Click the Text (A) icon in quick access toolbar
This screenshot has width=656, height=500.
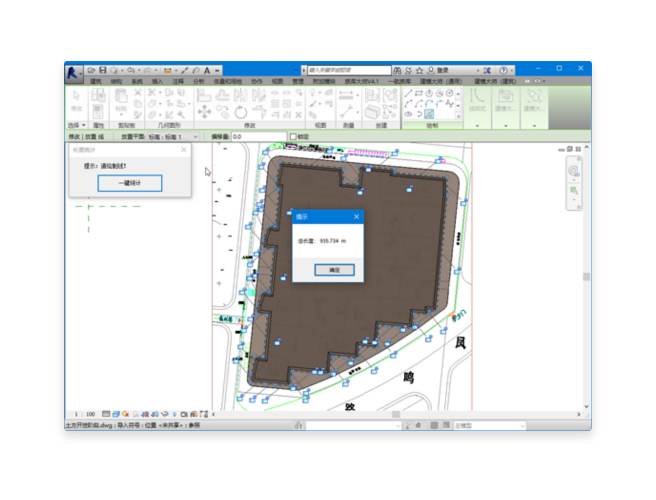tap(207, 70)
